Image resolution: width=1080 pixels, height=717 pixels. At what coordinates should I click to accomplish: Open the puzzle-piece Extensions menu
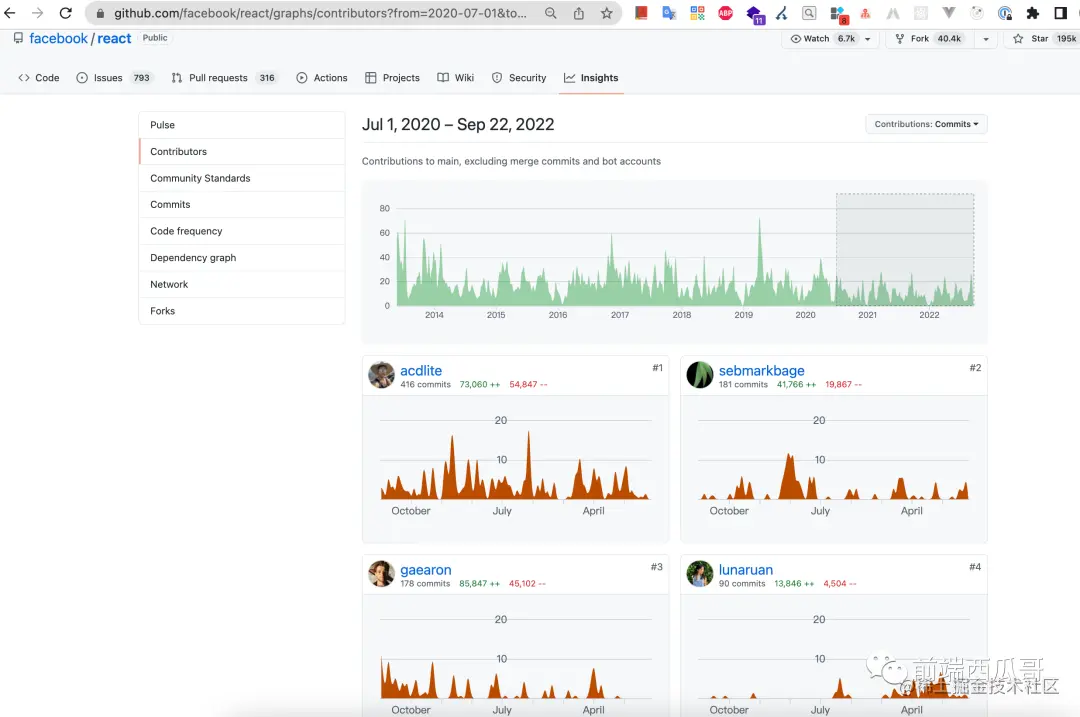point(1032,13)
